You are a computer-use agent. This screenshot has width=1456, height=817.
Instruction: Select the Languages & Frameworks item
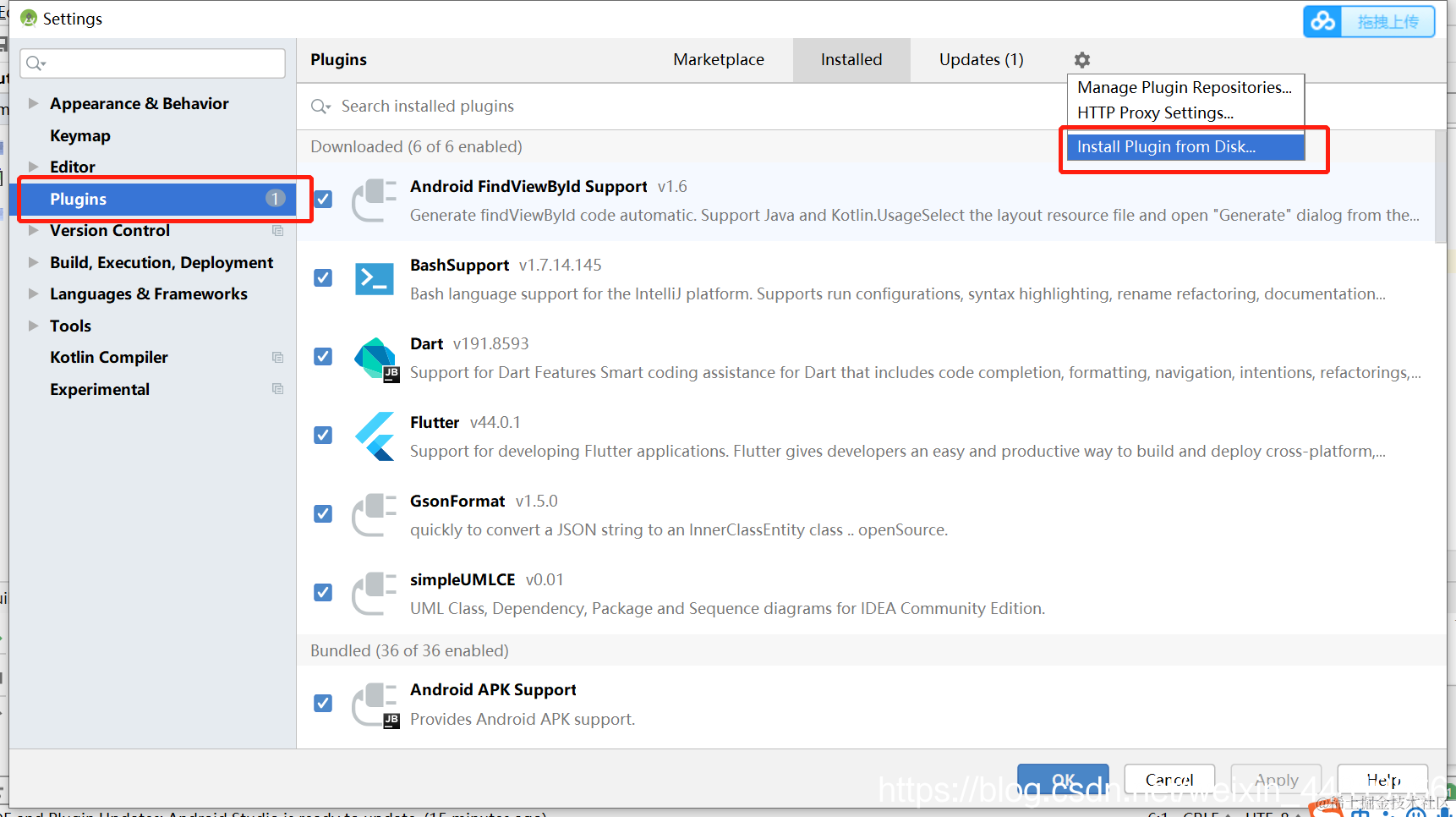click(149, 293)
